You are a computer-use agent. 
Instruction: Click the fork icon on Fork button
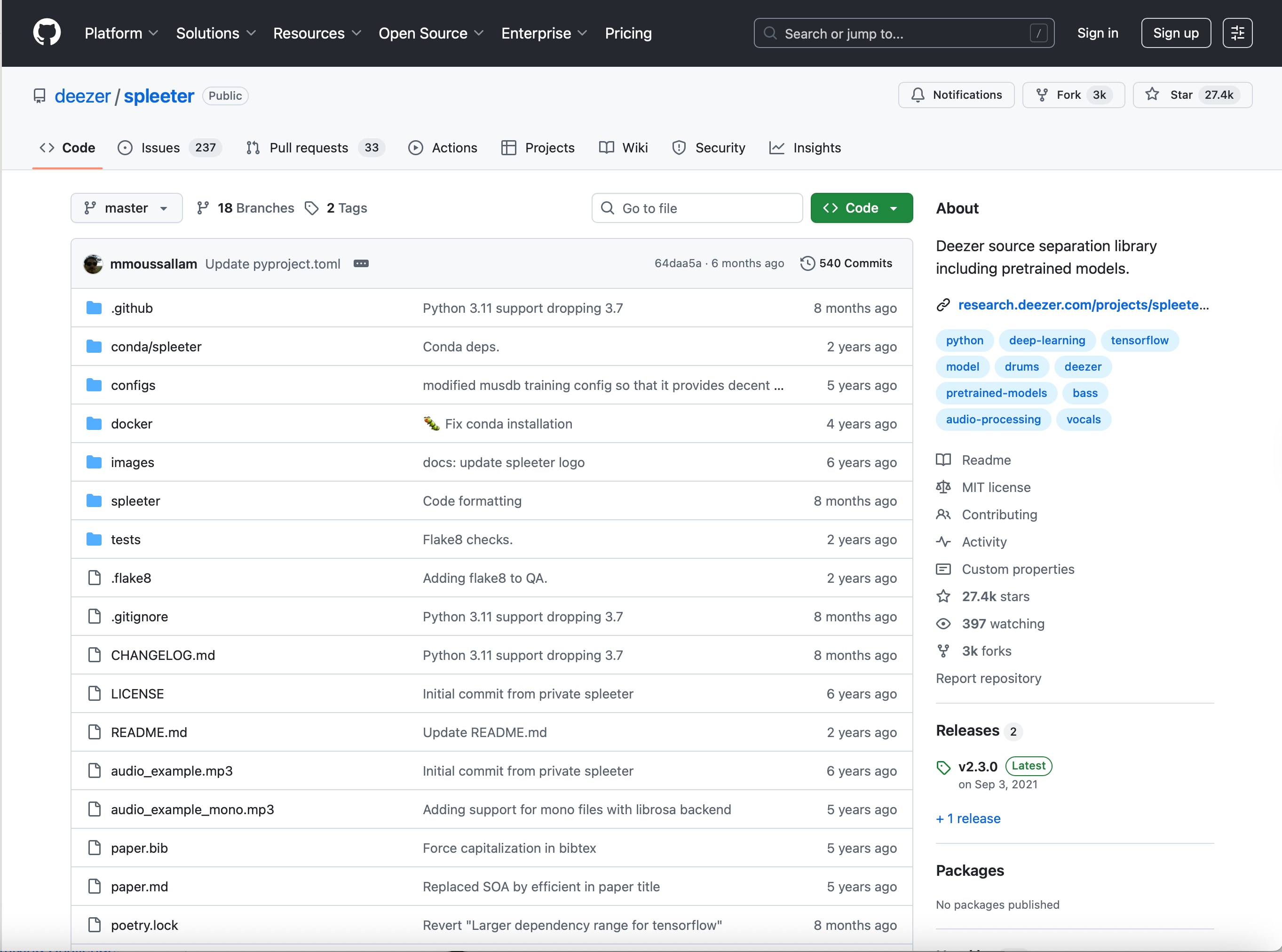1042,95
